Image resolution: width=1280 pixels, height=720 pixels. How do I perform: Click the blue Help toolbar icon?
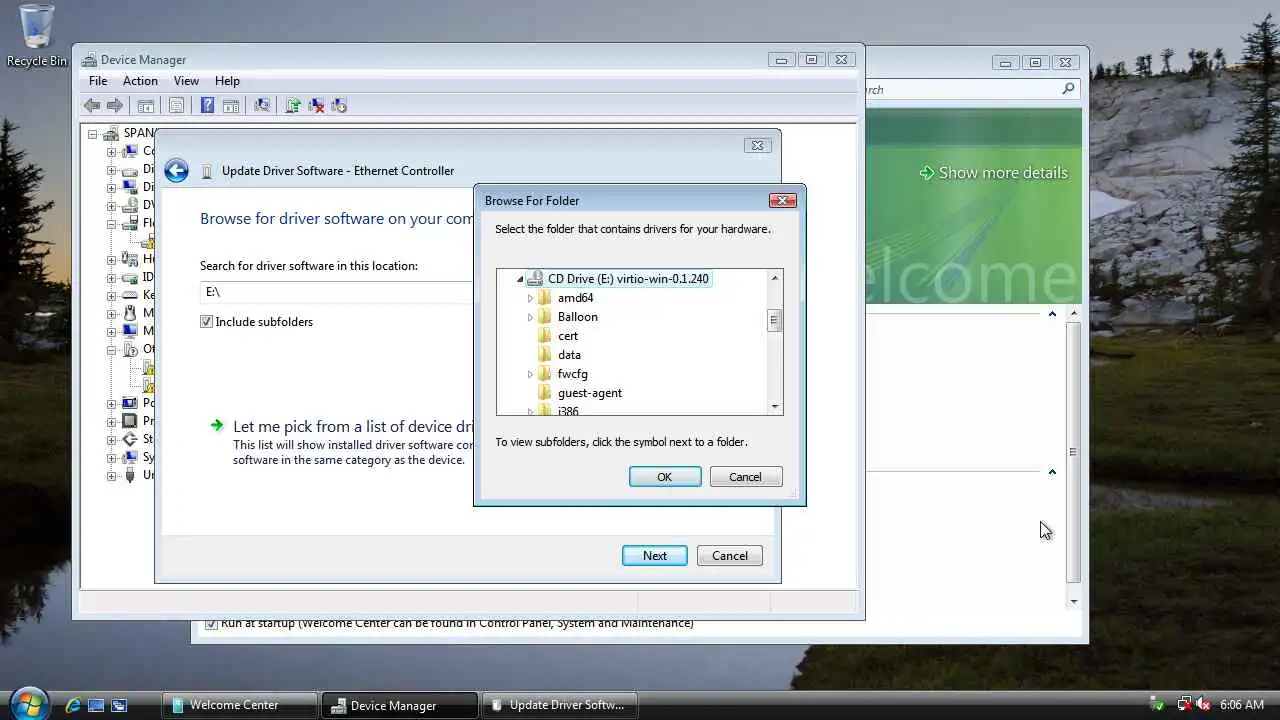[x=207, y=105]
